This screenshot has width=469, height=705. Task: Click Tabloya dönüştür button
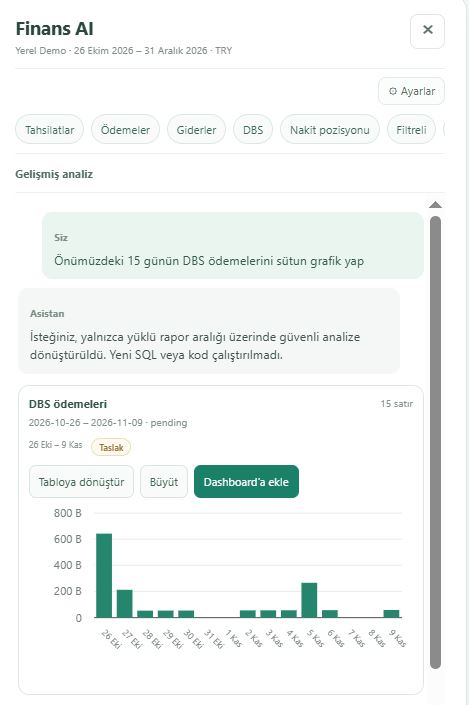point(81,482)
